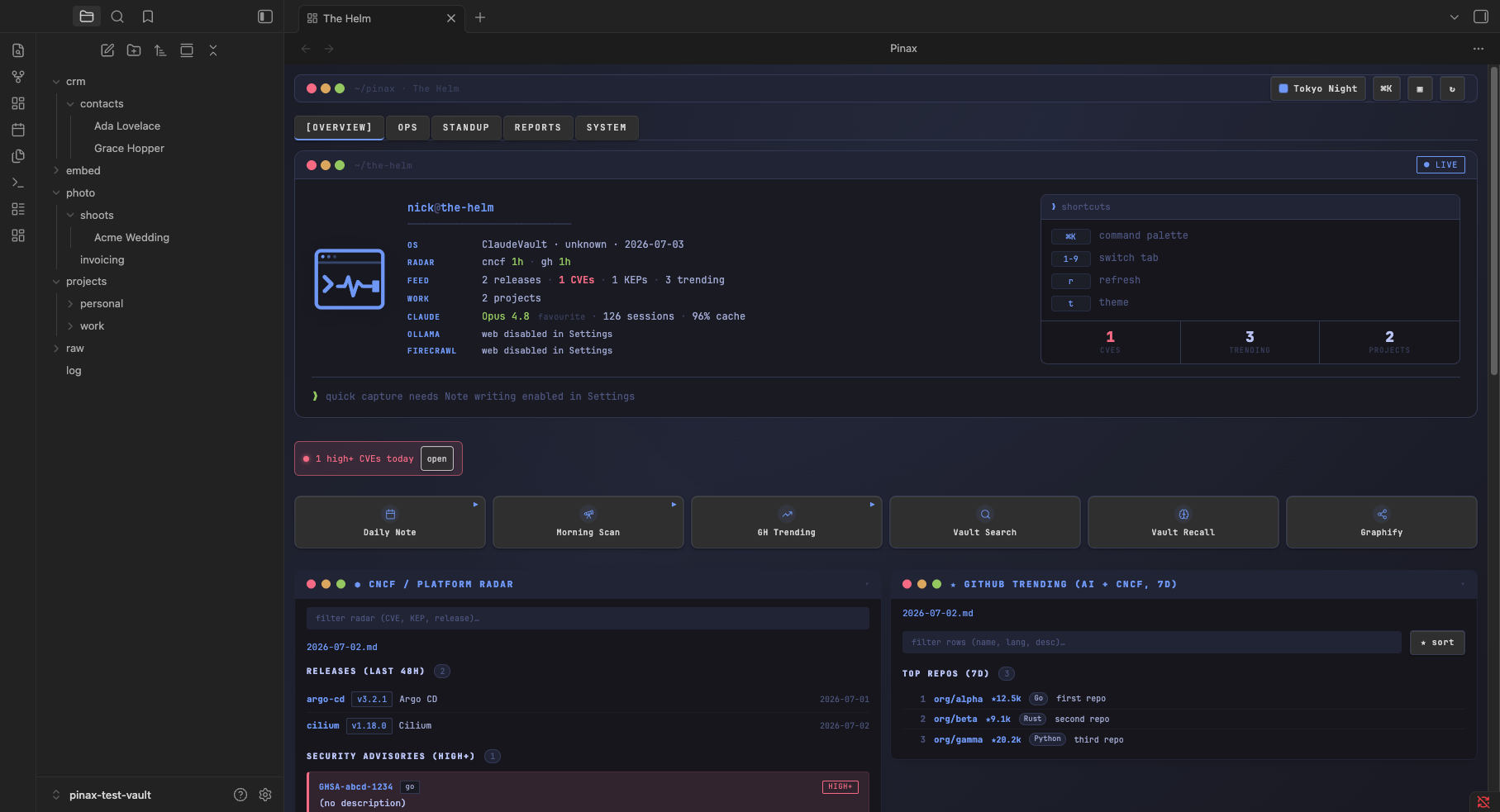Focus the filter radar input field

point(588,618)
